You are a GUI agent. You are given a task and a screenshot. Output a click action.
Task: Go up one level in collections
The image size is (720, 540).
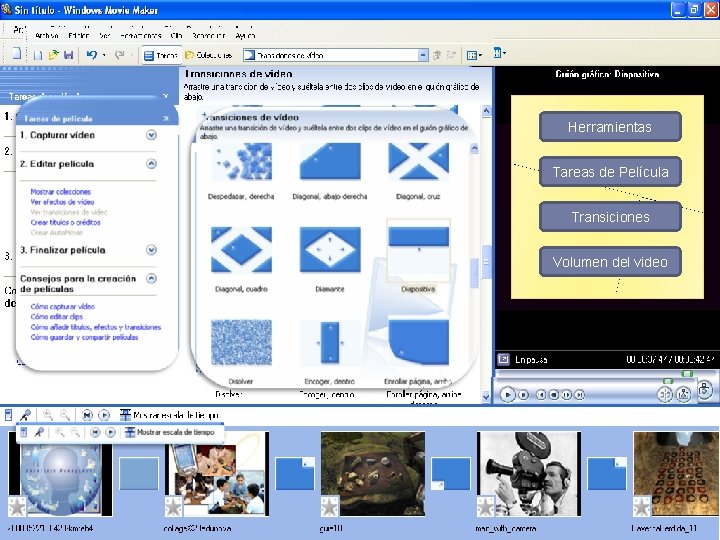tap(437, 55)
